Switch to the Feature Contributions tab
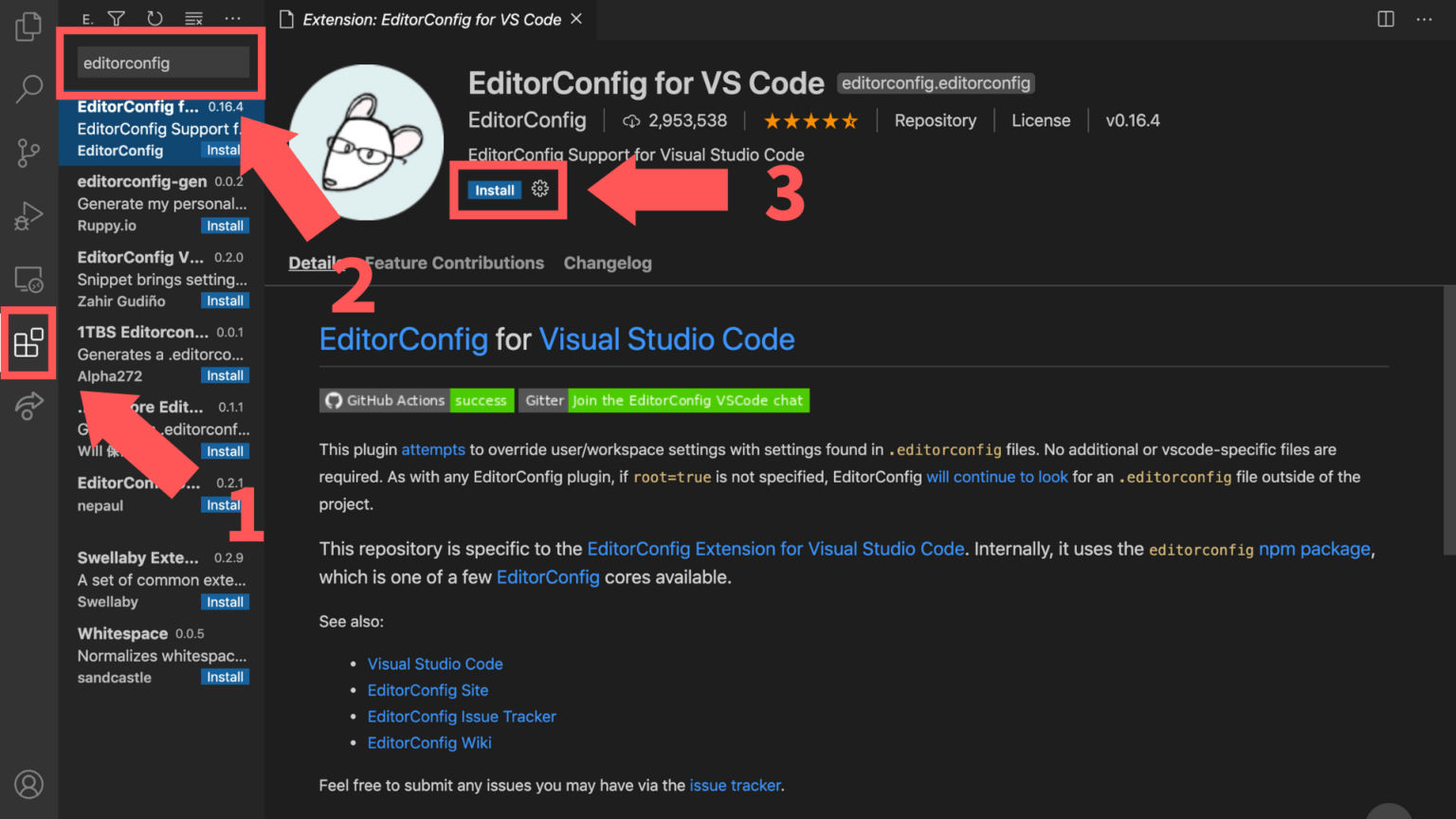The width and height of the screenshot is (1456, 819). [x=454, y=263]
